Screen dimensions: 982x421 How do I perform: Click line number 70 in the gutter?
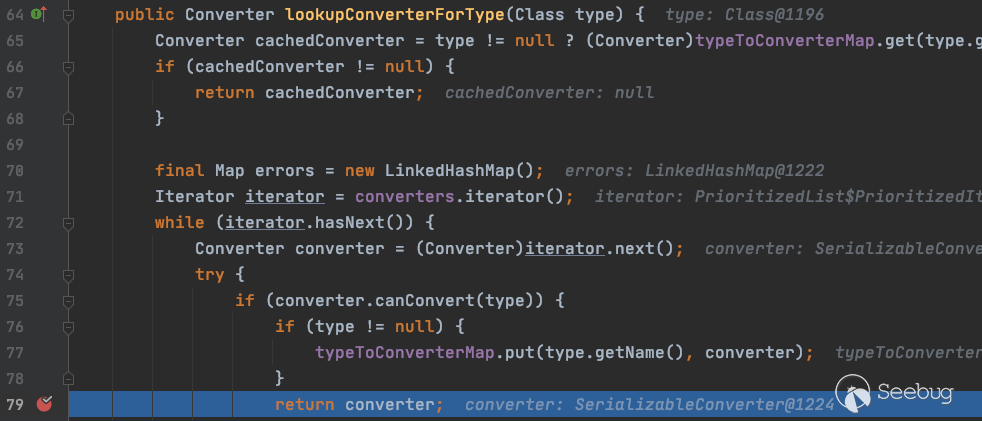(15, 170)
